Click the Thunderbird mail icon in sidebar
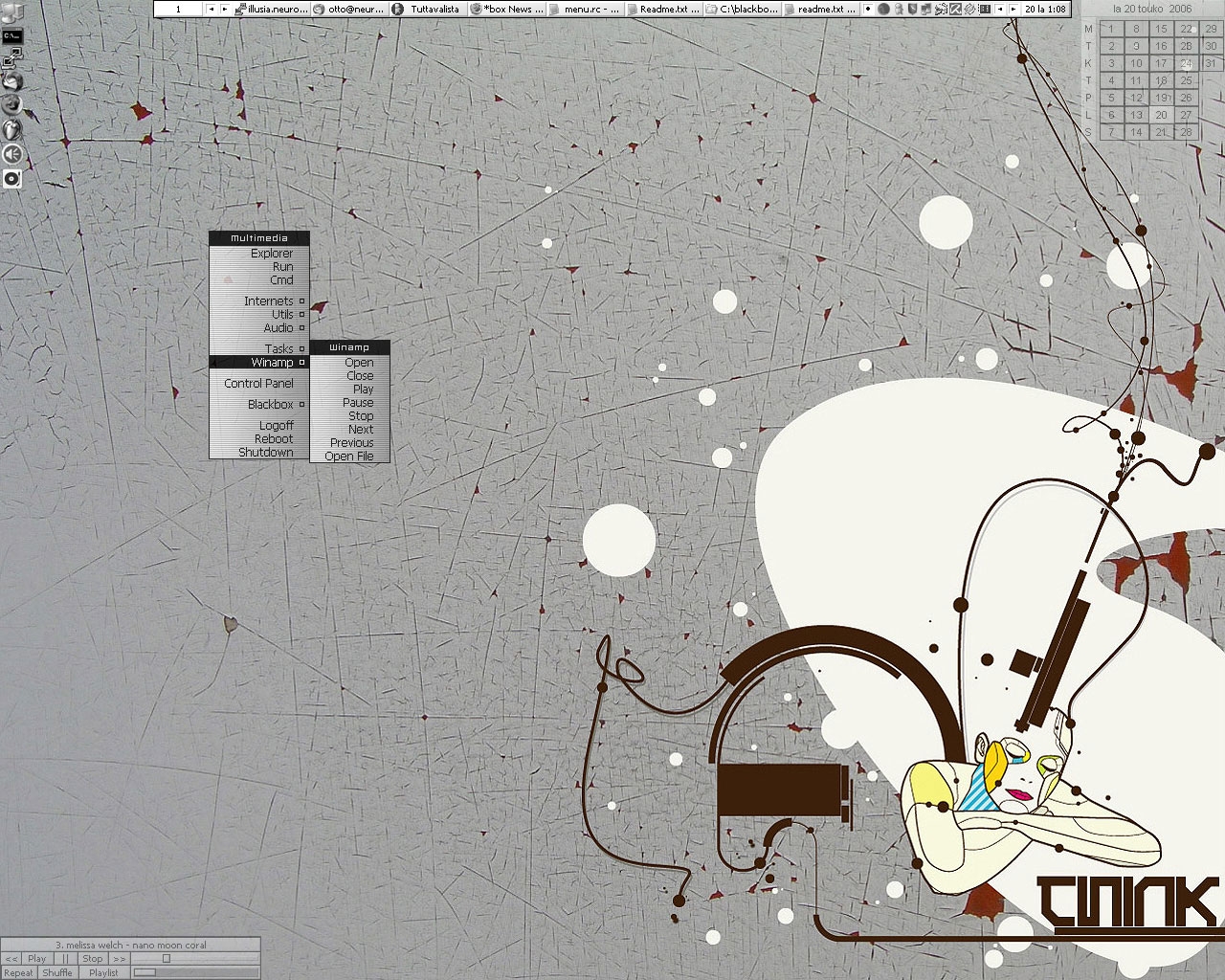 [11, 81]
